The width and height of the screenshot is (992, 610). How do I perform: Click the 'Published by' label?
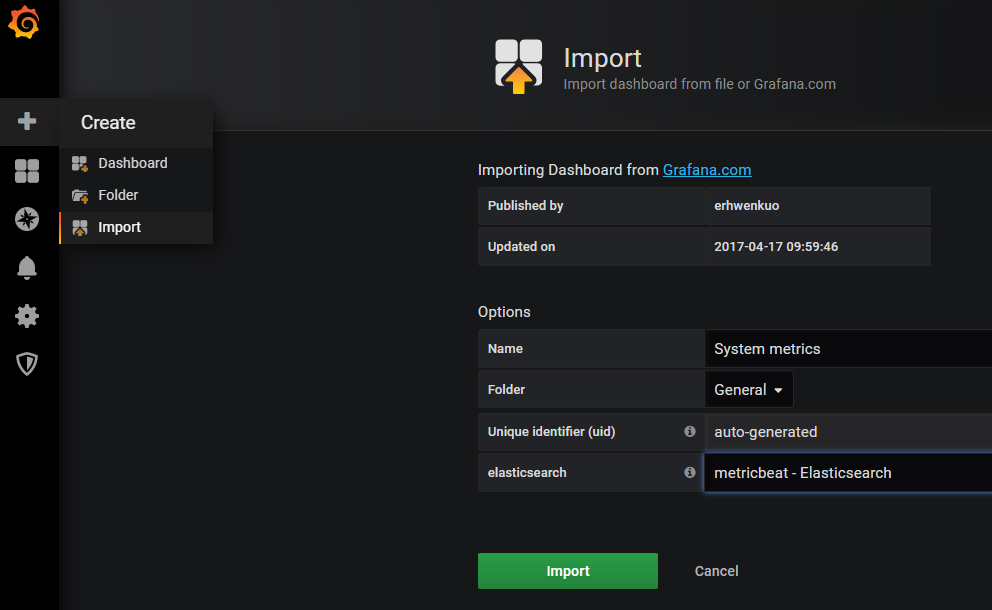[525, 206]
